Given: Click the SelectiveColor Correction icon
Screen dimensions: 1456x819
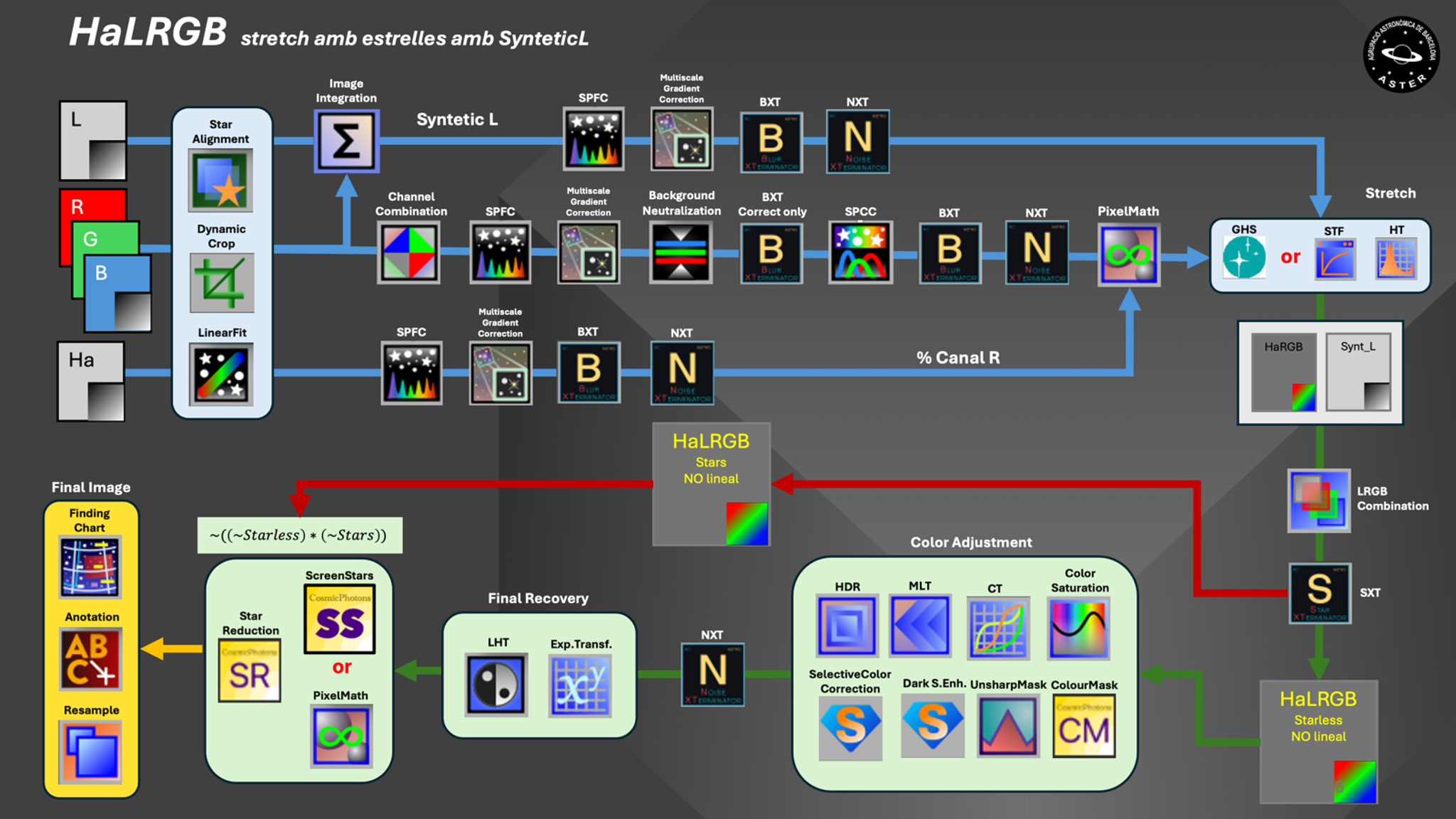Looking at the screenshot, I should (x=850, y=728).
